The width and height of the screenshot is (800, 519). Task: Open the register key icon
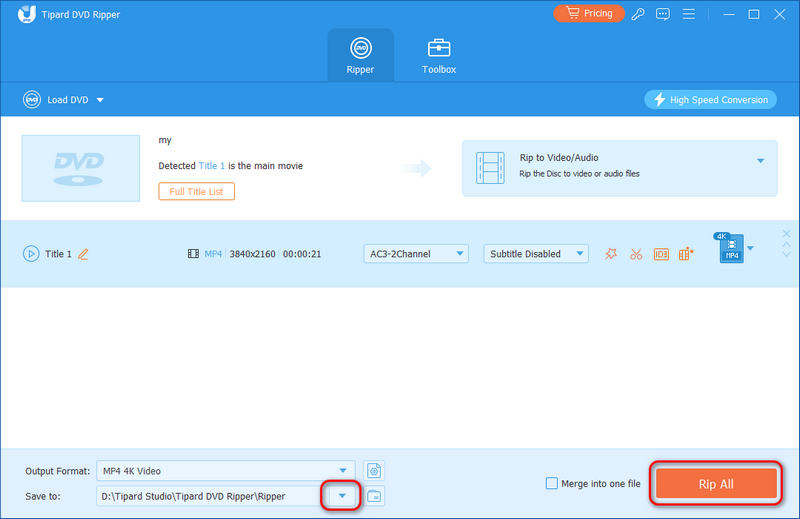(638, 14)
